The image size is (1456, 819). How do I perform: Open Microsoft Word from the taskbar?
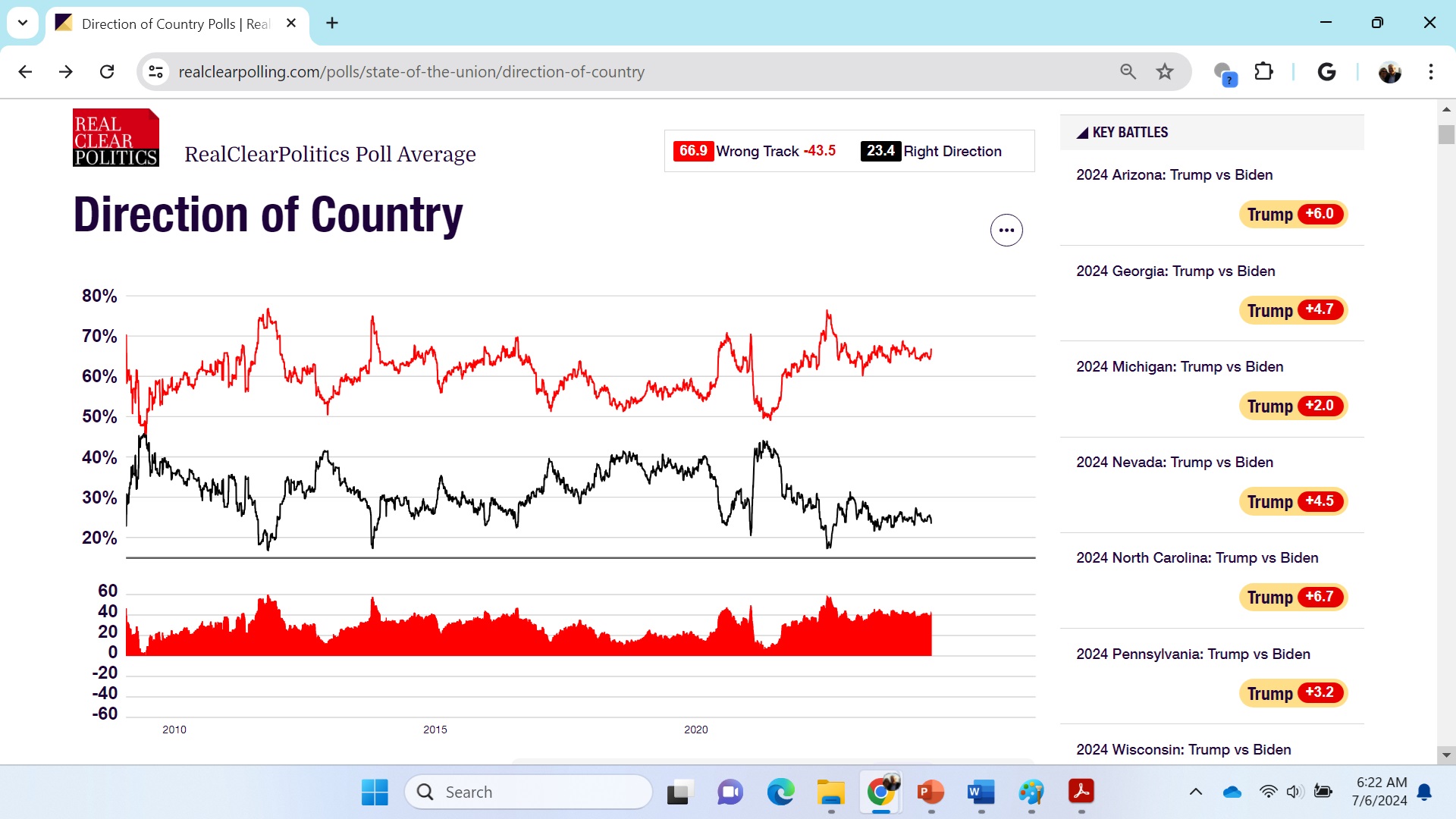pos(981,792)
